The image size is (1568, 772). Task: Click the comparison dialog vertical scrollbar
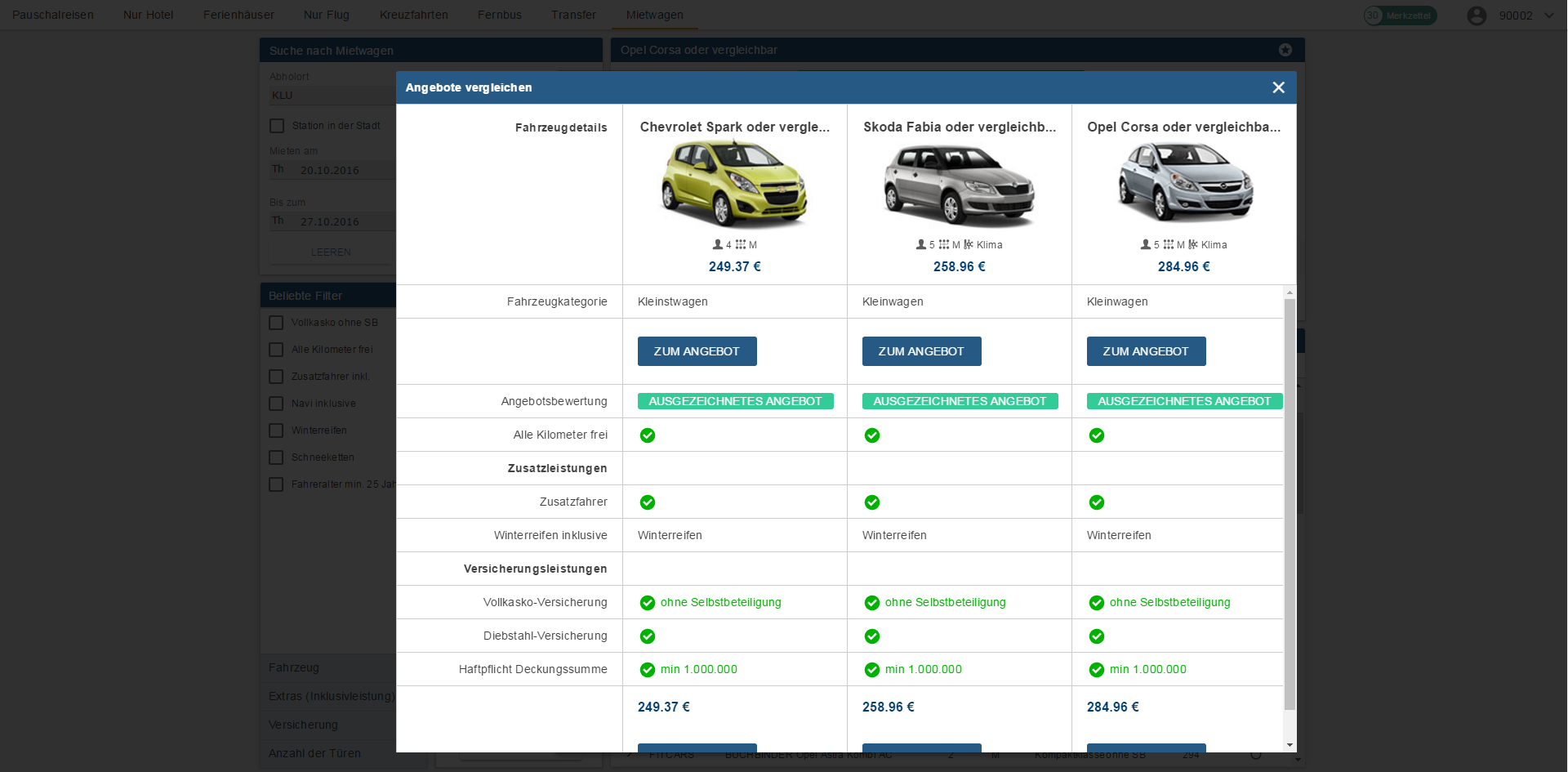[1290, 502]
